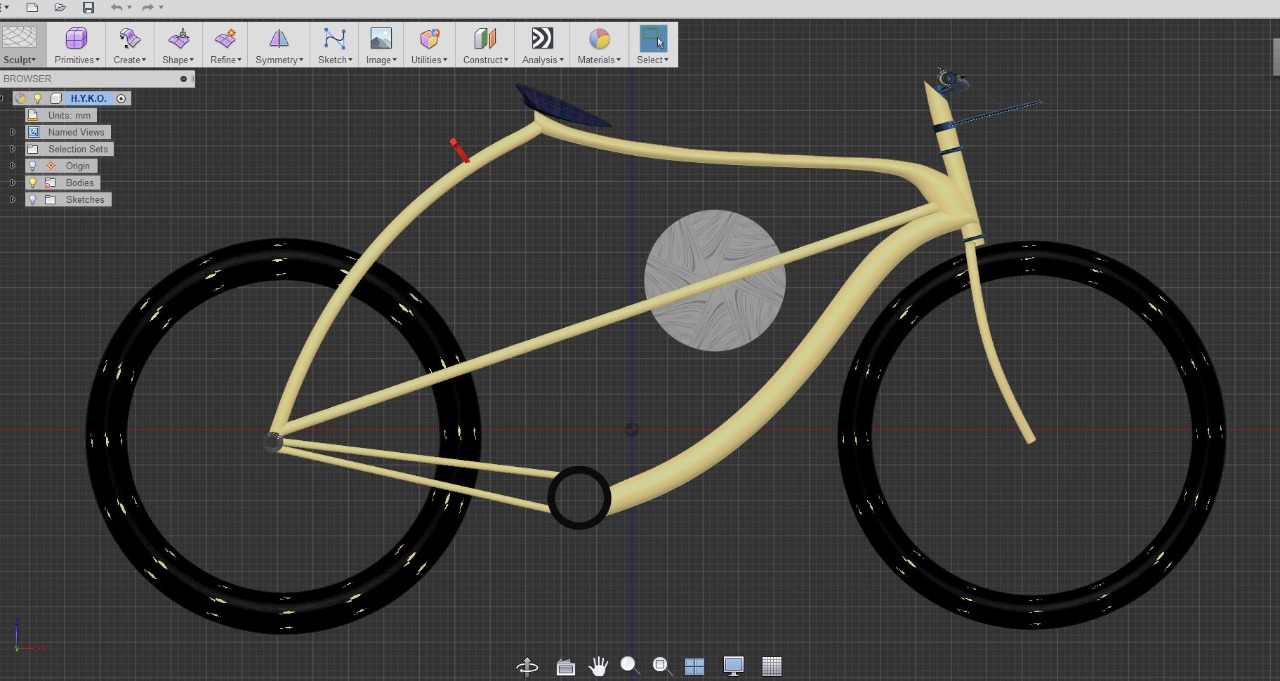Open the Symmetry menu

(279, 60)
